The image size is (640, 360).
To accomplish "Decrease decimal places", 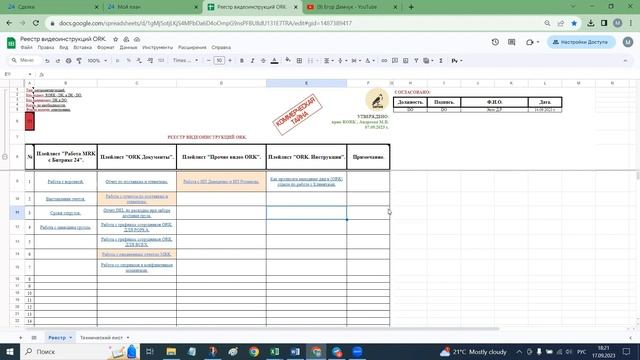I will [139, 60].
